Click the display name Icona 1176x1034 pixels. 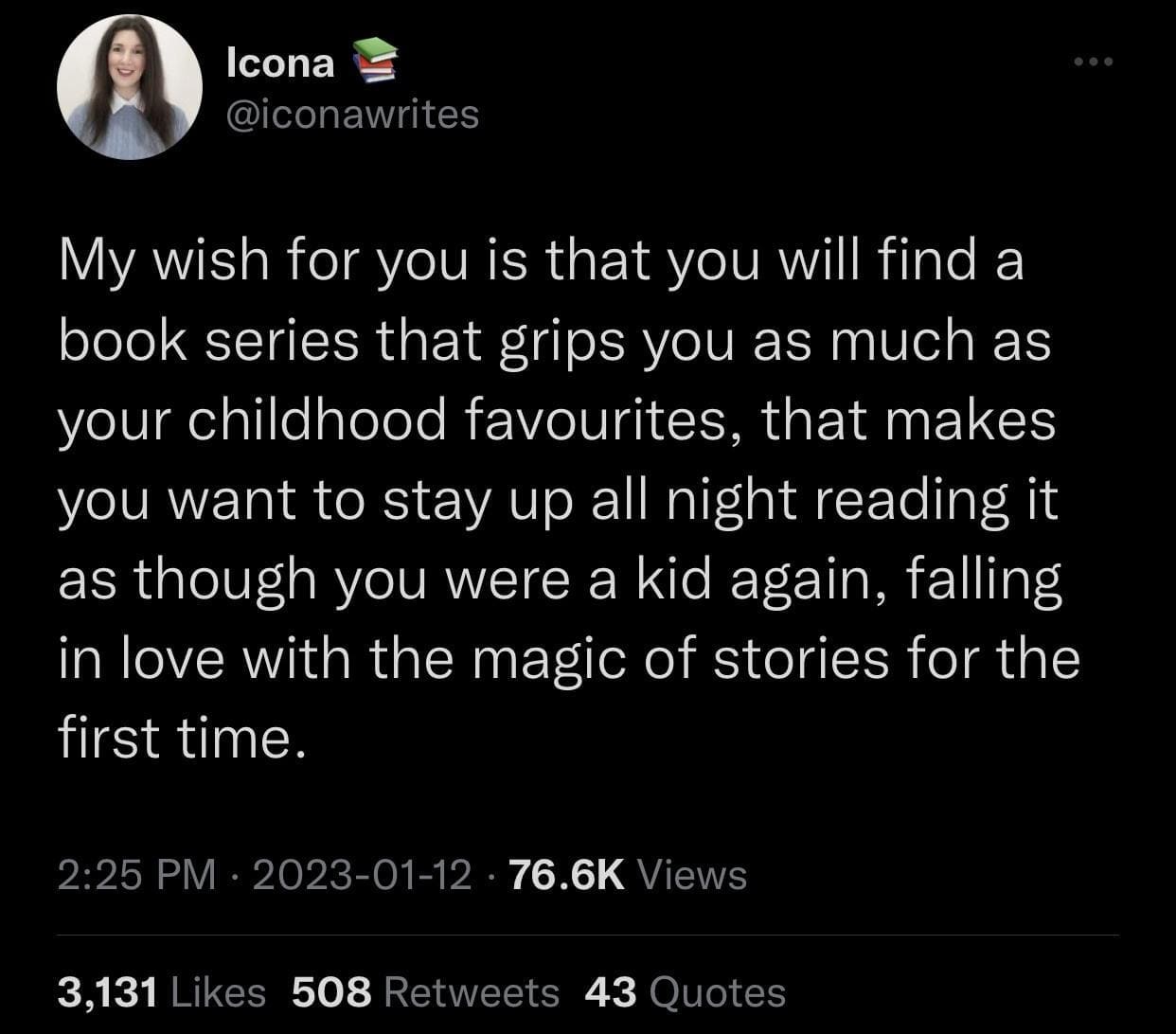tap(281, 62)
